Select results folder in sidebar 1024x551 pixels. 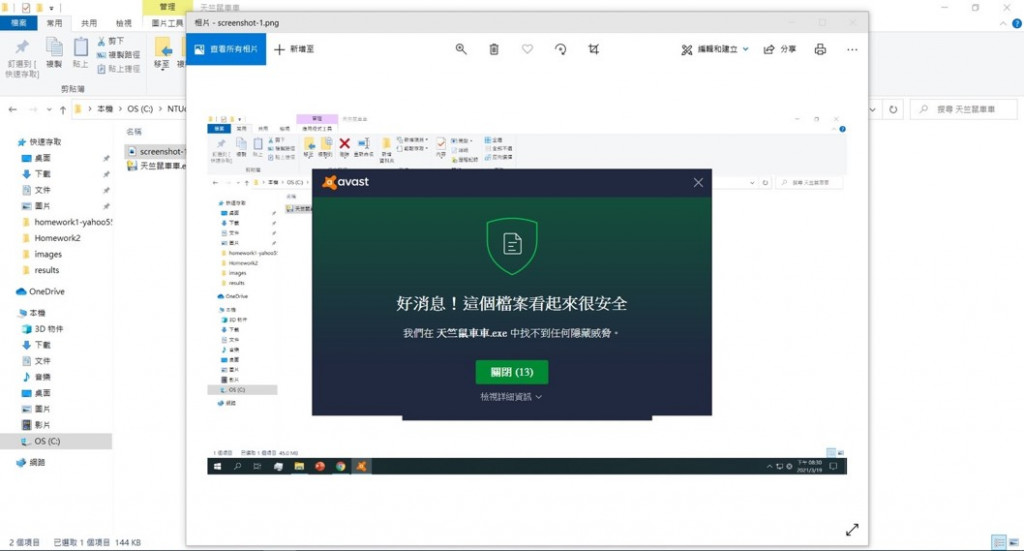click(40, 270)
